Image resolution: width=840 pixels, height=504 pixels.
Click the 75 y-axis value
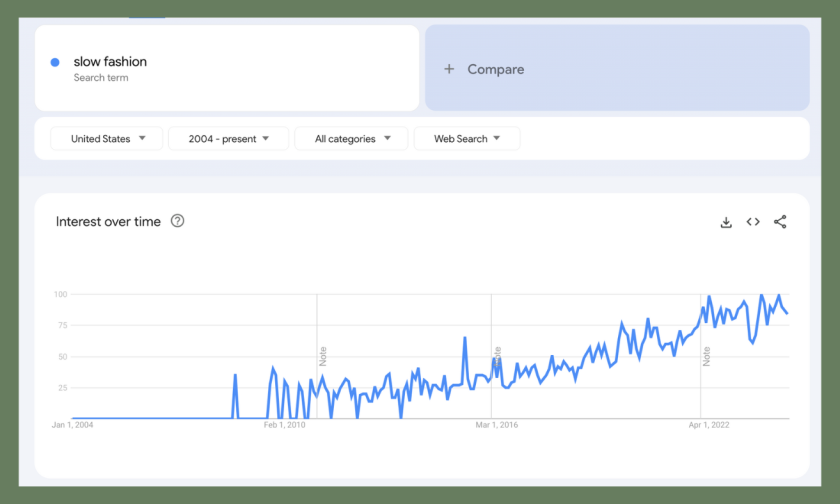63,325
